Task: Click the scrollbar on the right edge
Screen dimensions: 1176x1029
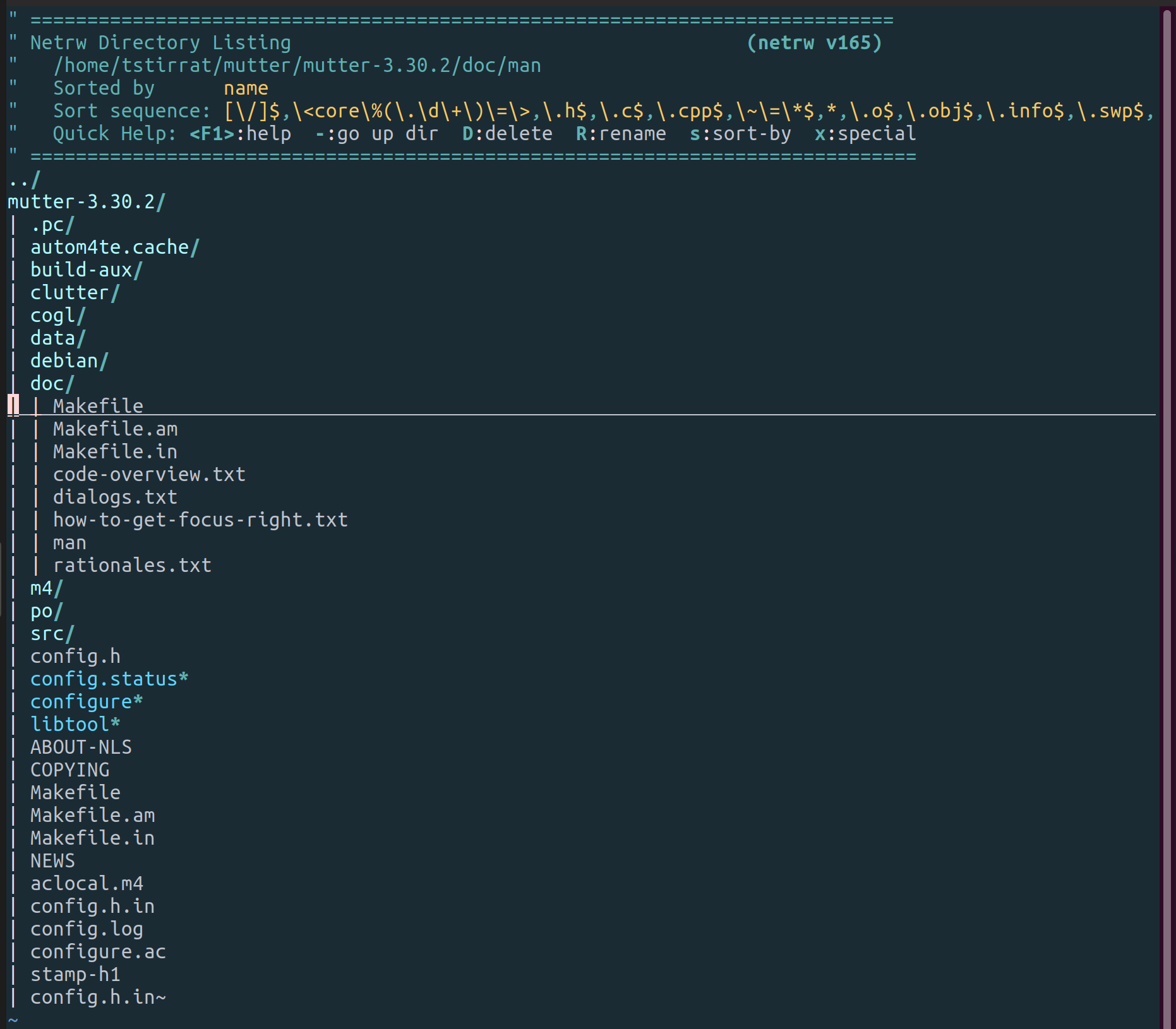Action: 1166,514
